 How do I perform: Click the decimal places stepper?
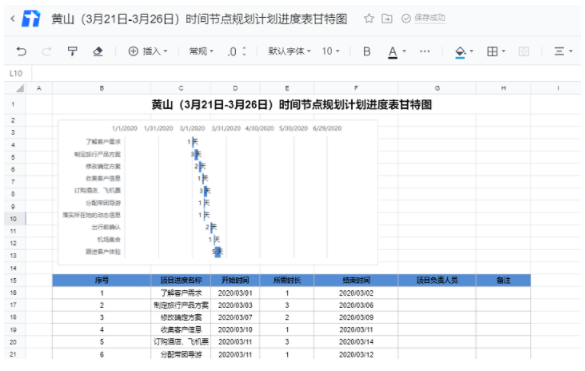pos(237,51)
